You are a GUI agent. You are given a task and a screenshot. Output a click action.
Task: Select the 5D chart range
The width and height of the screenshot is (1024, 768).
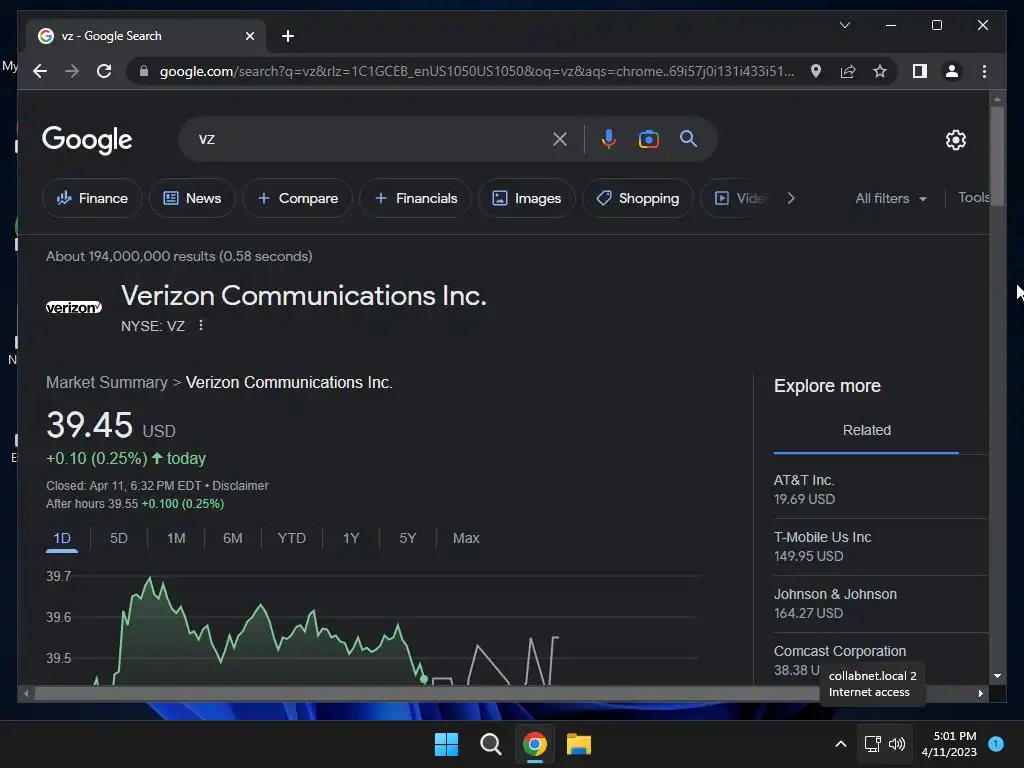(x=119, y=538)
